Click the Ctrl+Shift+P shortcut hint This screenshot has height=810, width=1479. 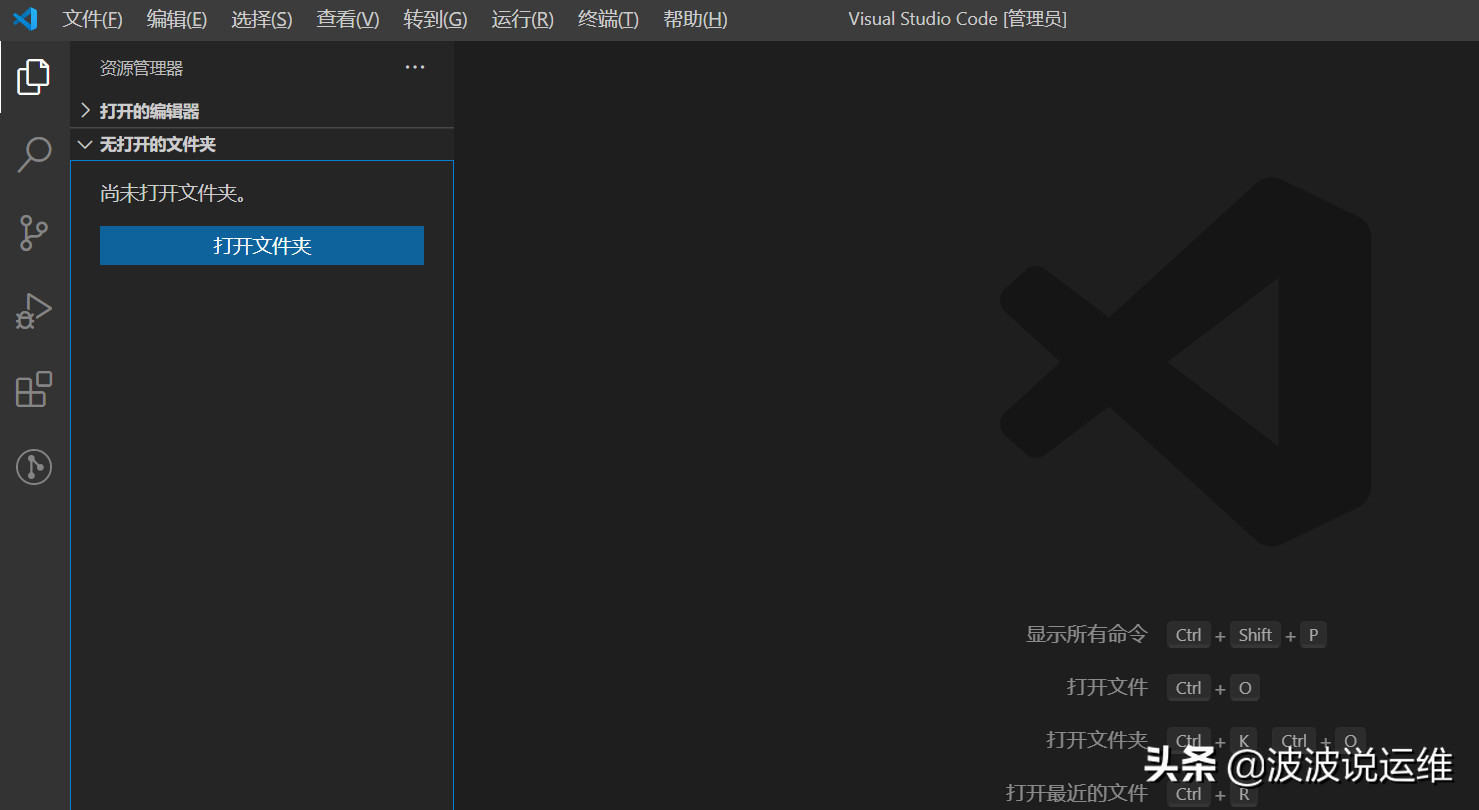pyautogui.click(x=1248, y=634)
